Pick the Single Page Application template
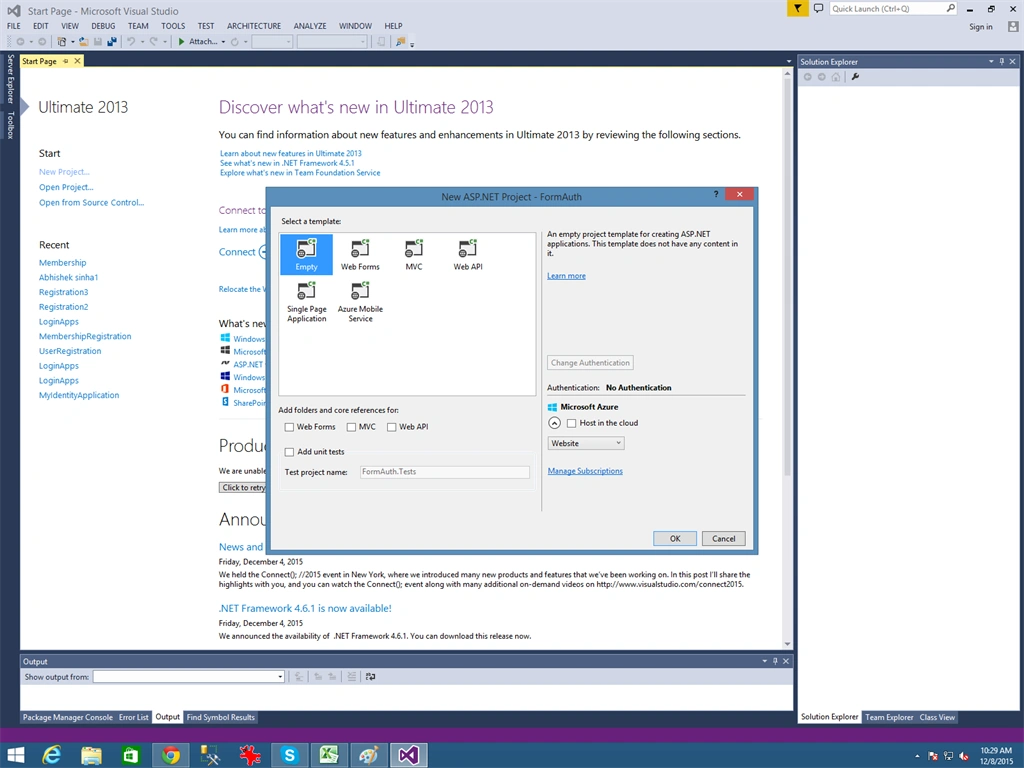The image size is (1024, 768). coord(306,301)
